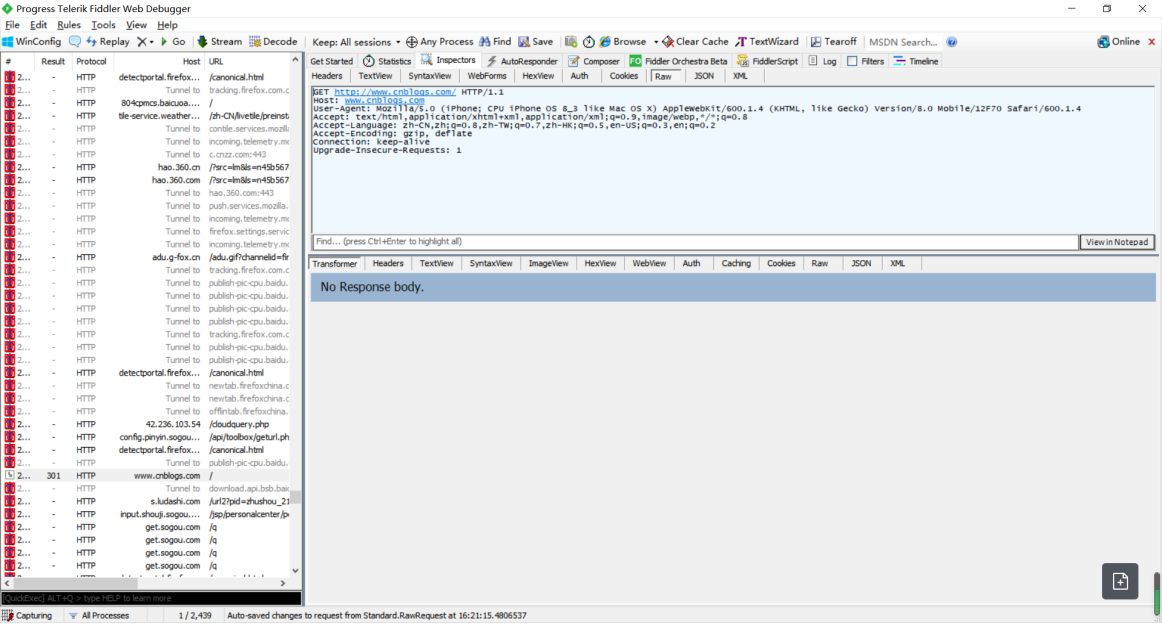This screenshot has width=1162, height=624.
Task: Toggle Stream mode
Action: [x=219, y=42]
